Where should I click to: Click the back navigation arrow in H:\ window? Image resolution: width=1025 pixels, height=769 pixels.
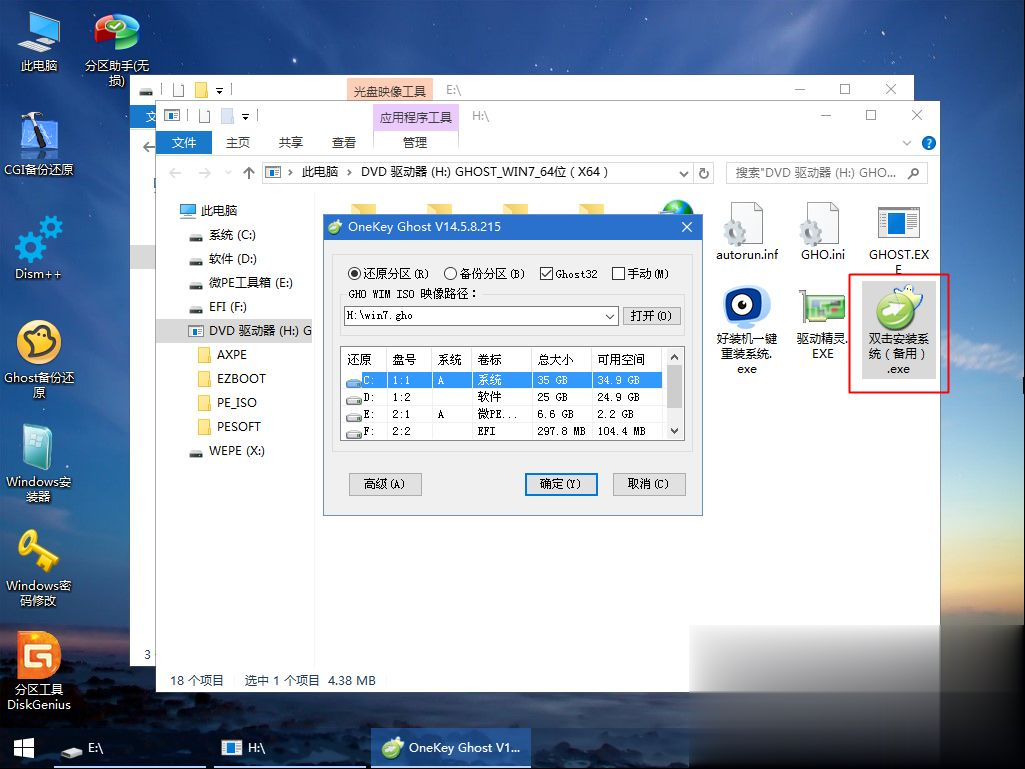[x=175, y=173]
